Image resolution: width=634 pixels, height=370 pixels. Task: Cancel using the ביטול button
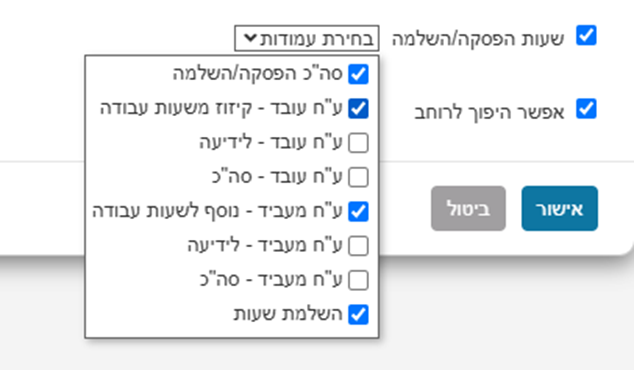coord(468,208)
